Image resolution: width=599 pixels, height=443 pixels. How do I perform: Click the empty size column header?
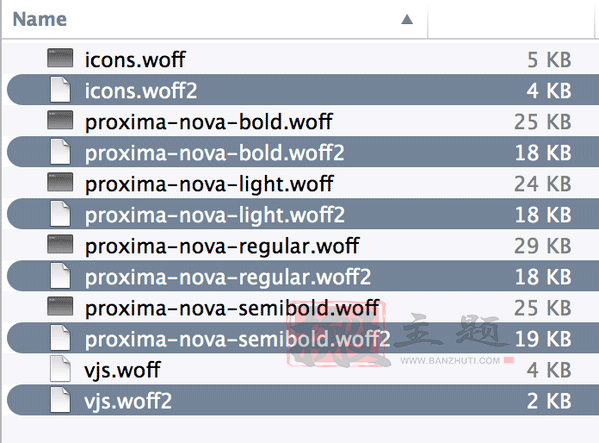513,19
